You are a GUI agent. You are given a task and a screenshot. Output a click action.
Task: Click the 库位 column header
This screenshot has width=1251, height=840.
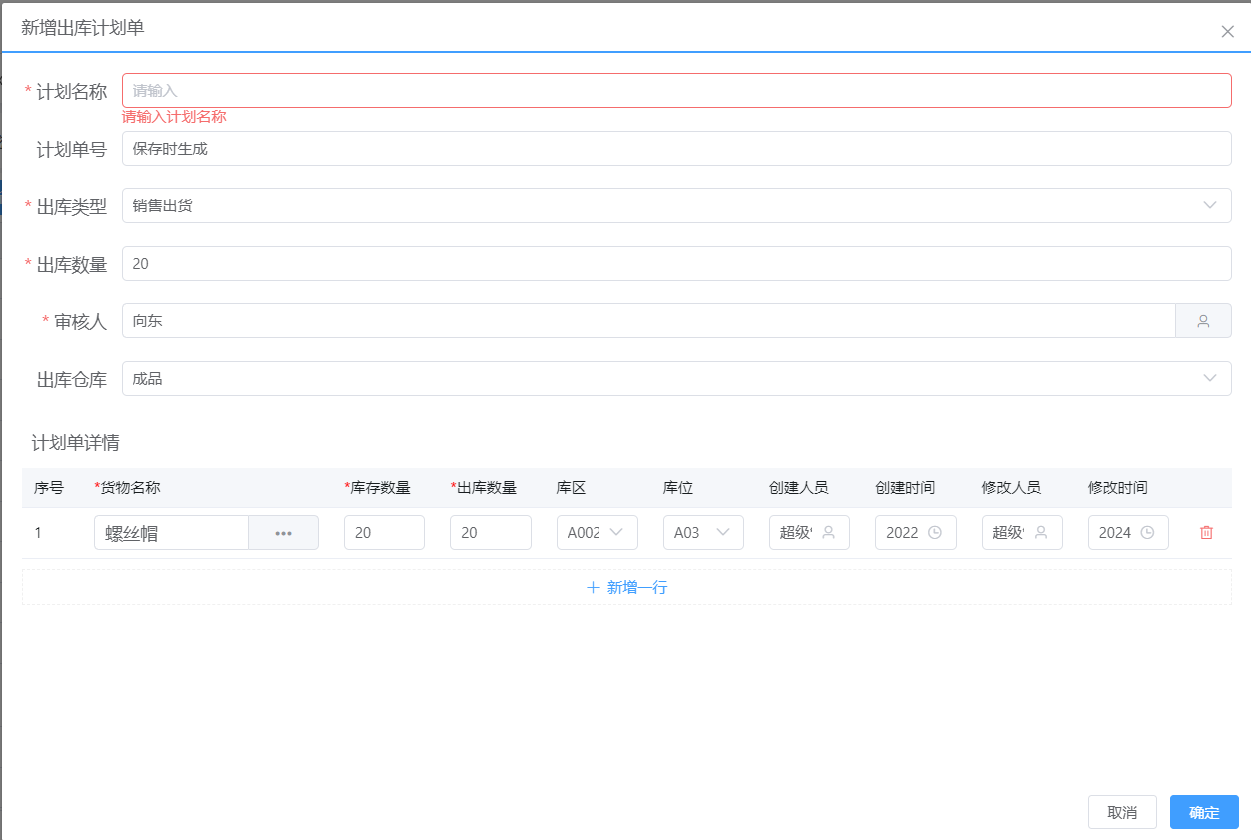[x=678, y=488]
